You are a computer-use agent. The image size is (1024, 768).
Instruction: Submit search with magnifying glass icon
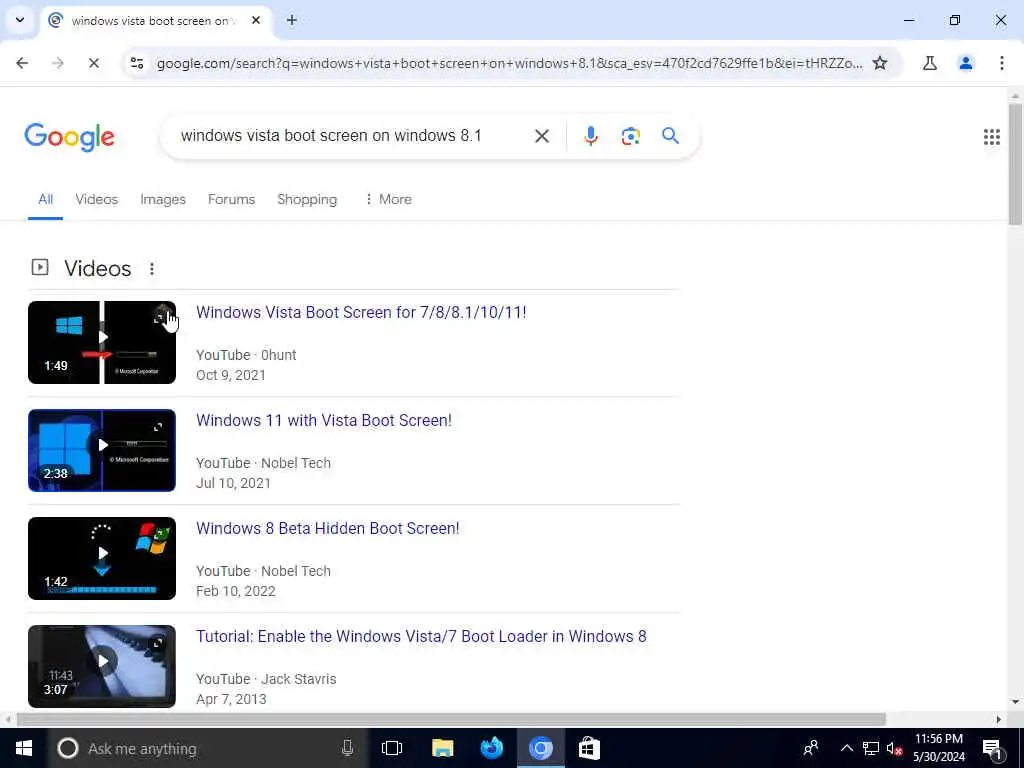pos(670,136)
